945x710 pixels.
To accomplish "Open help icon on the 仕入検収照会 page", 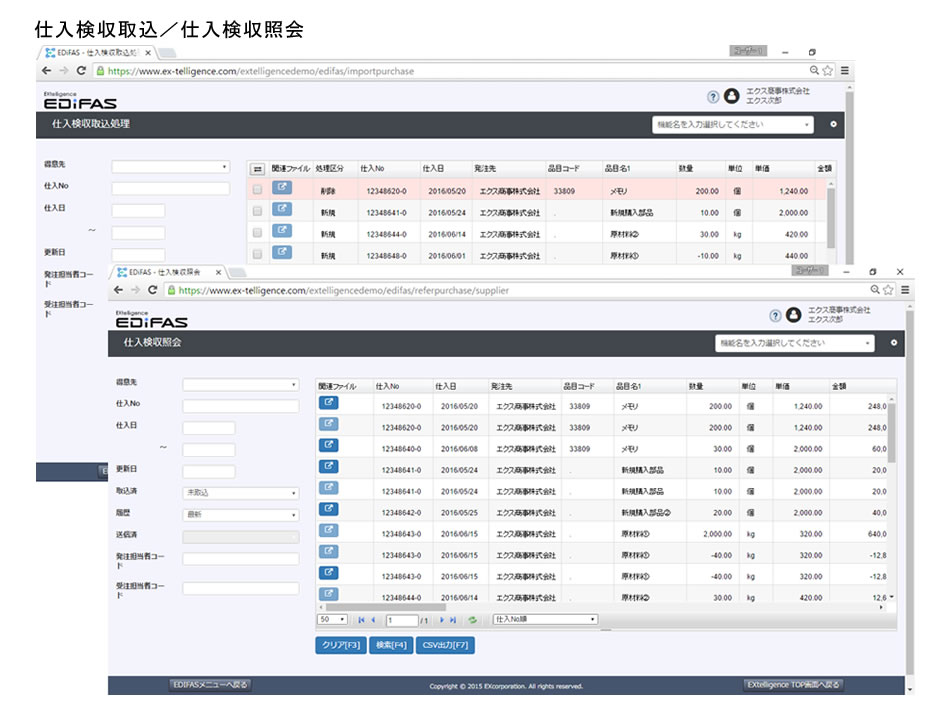I will pyautogui.click(x=776, y=315).
